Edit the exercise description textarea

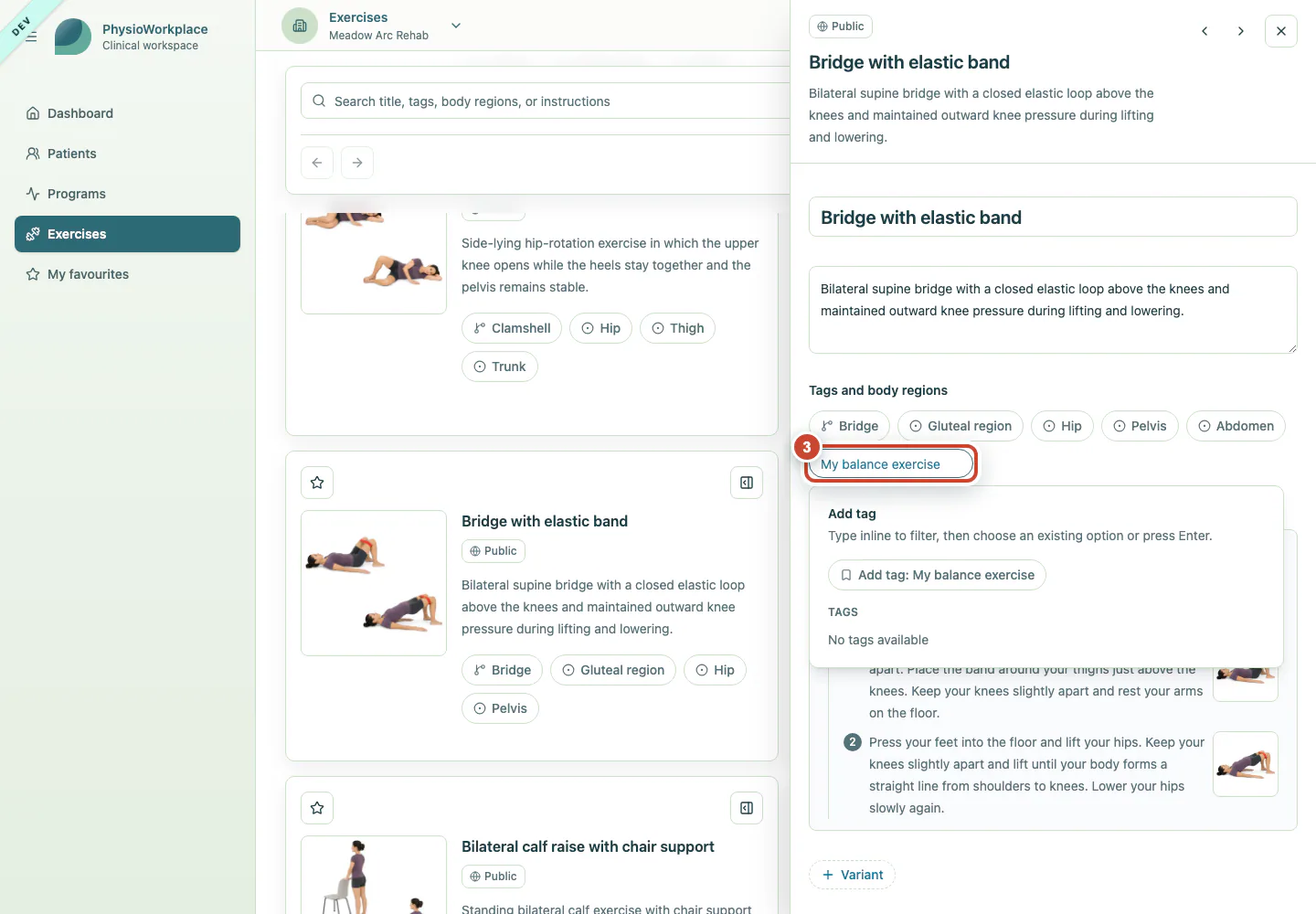point(1053,310)
